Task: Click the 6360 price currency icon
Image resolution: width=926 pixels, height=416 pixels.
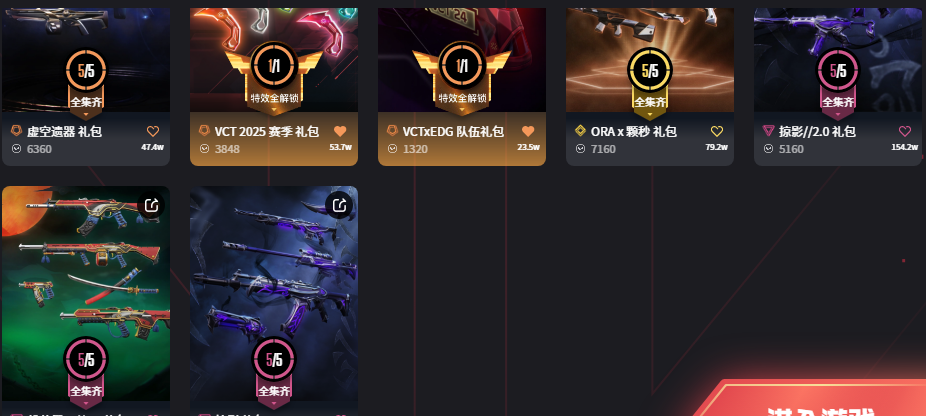Action: point(17,149)
